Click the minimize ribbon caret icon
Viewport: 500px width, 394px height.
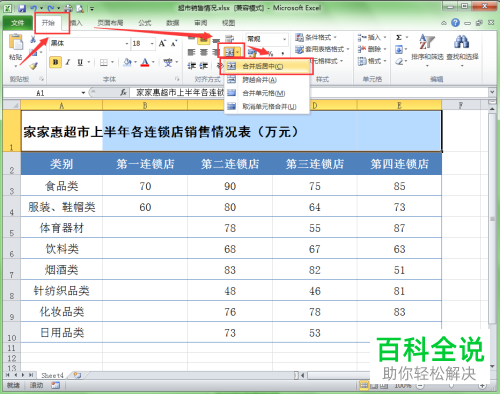pyautogui.click(x=444, y=23)
